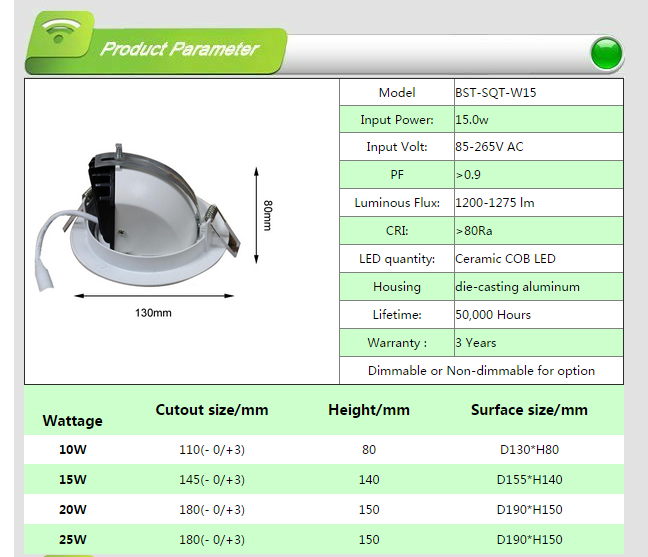
Task: Click the 130mm width dimension label
Action: [x=153, y=313]
